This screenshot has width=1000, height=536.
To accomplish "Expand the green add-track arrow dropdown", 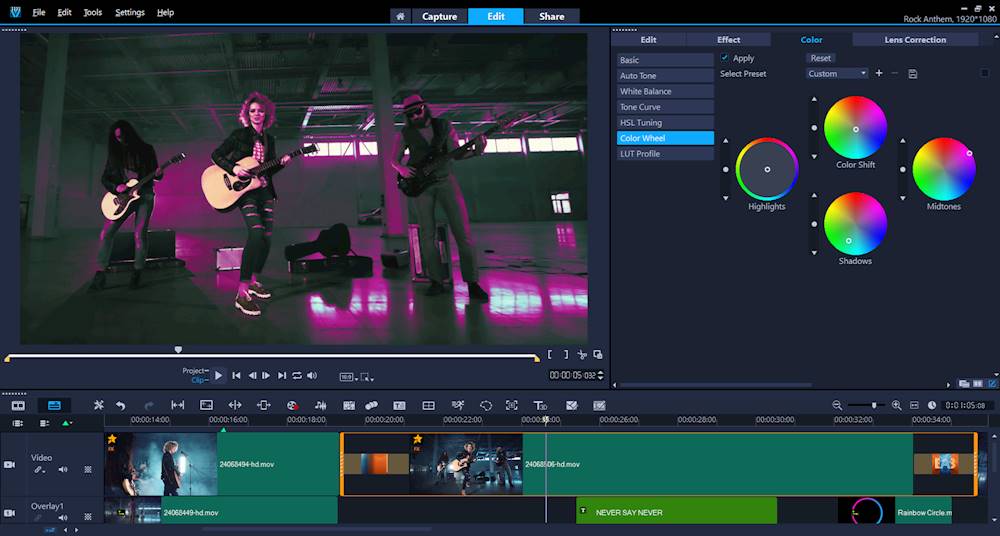I will (67, 424).
